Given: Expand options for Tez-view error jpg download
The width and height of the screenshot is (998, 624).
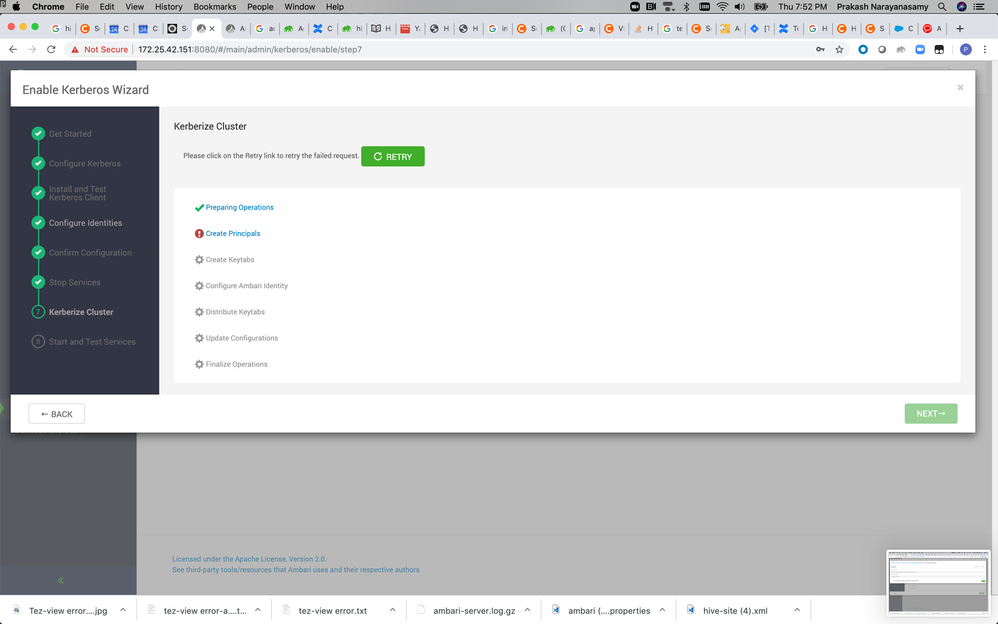Looking at the screenshot, I should 123,610.
